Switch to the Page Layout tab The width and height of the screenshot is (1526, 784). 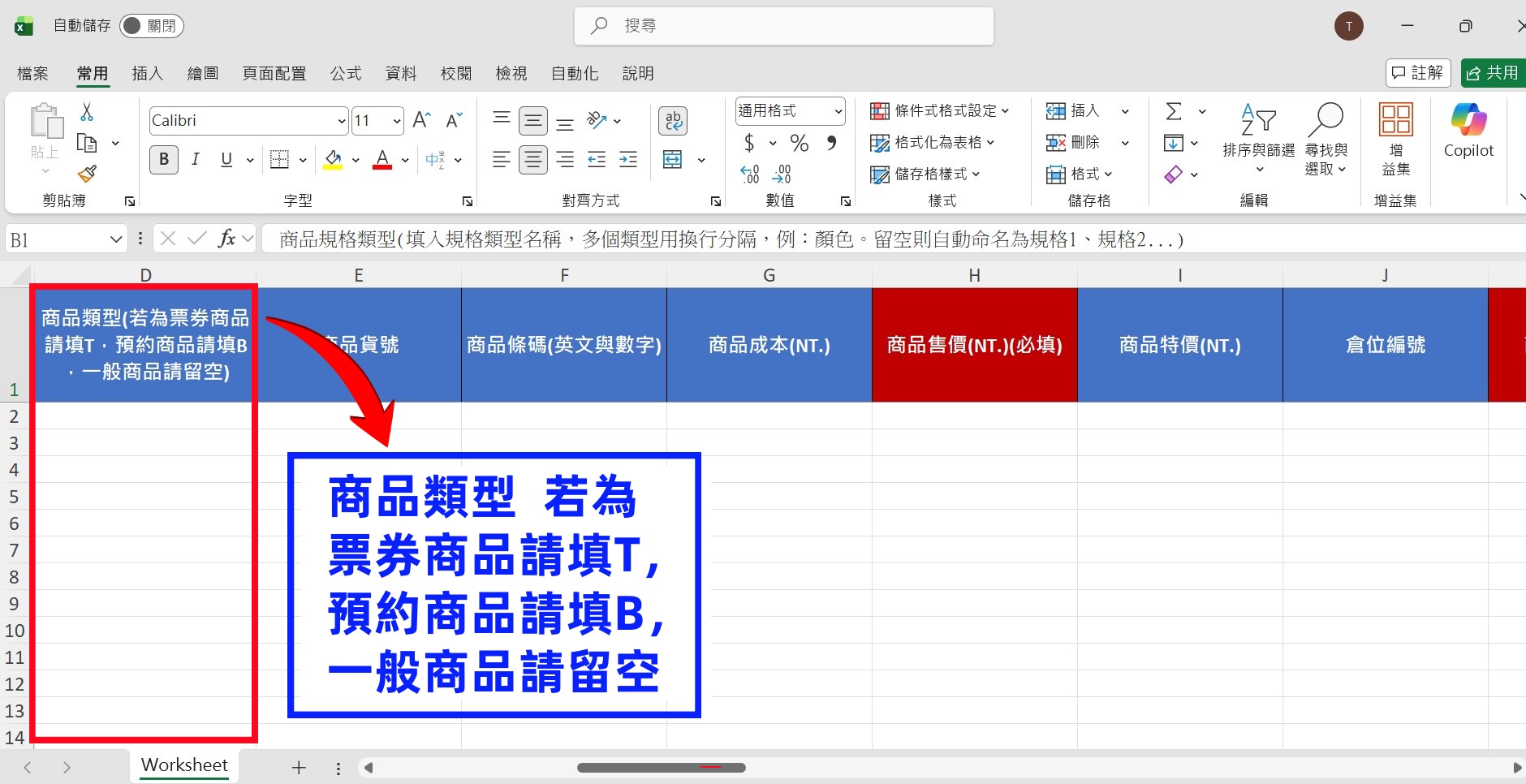pos(274,73)
